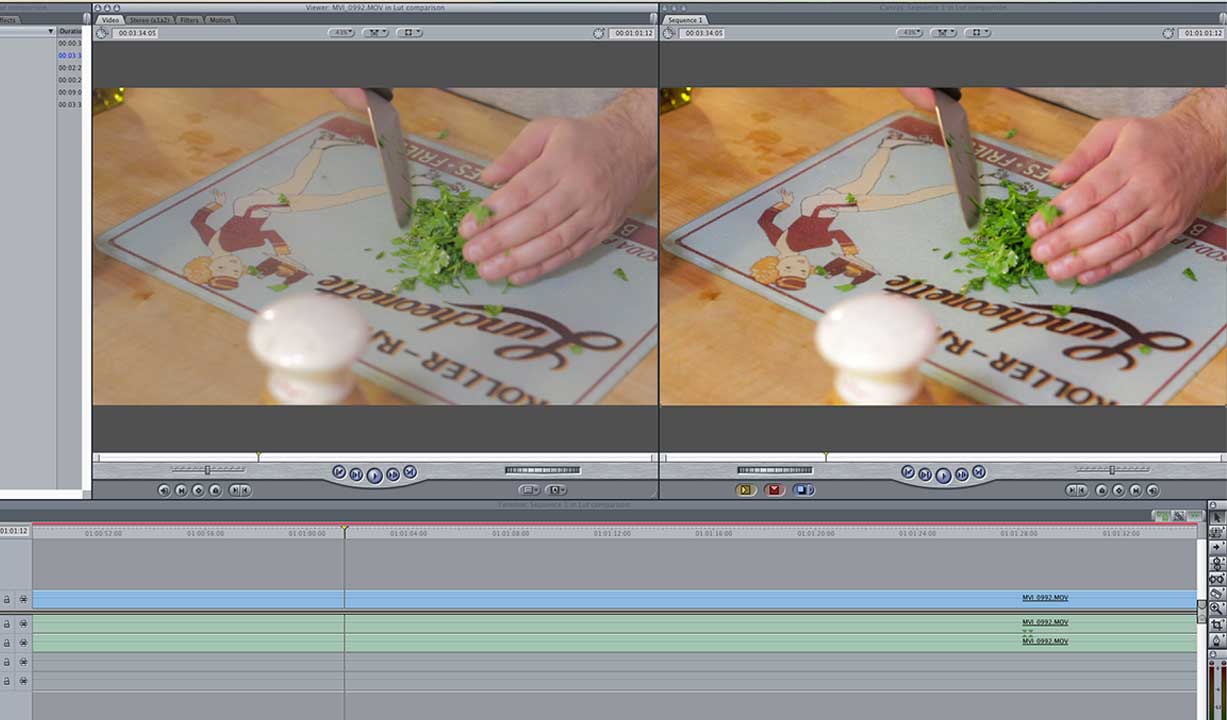Click Mark In/Out button pair in Viewer

(240, 490)
